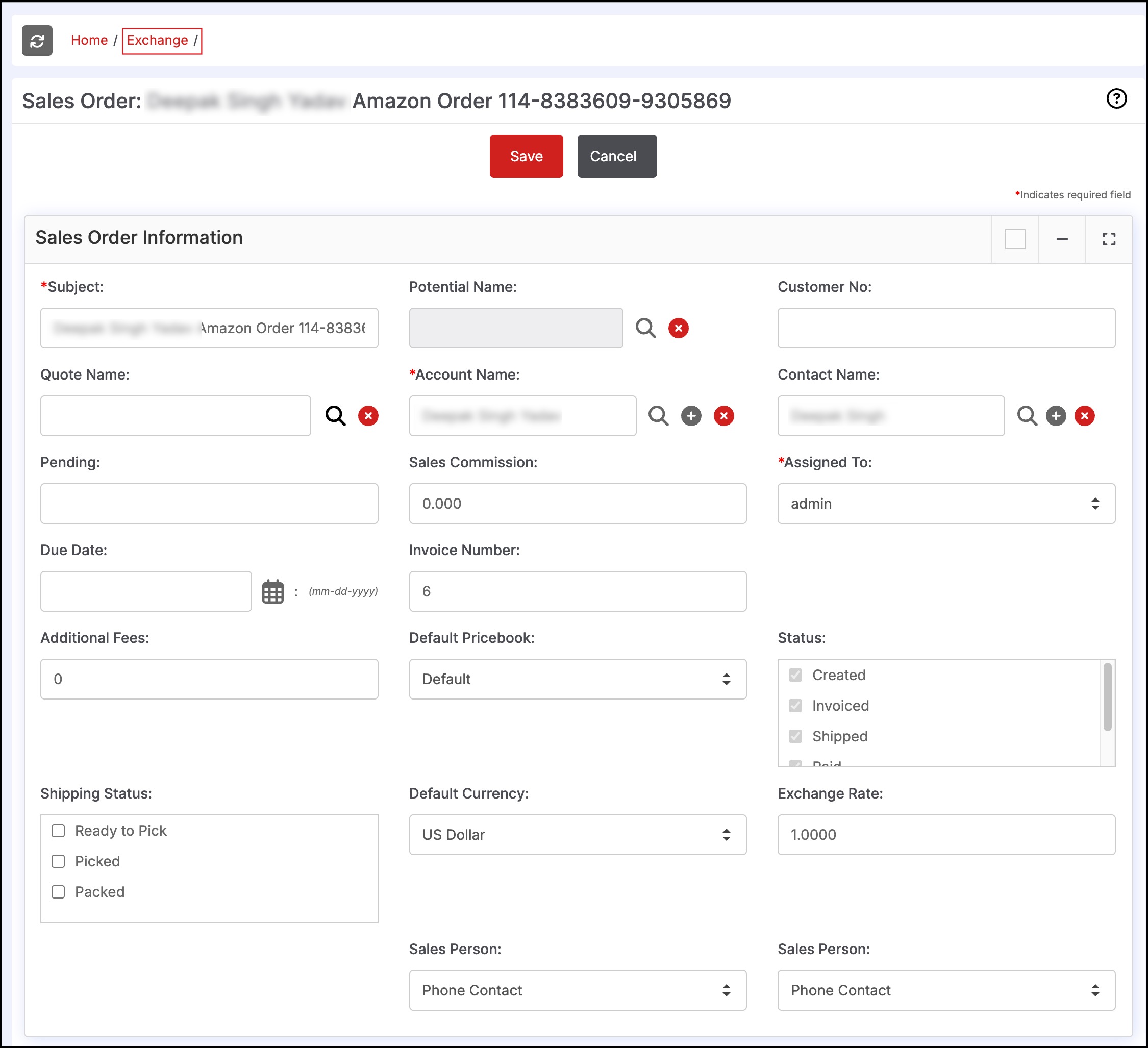Clear the Quote Name field

point(368,416)
